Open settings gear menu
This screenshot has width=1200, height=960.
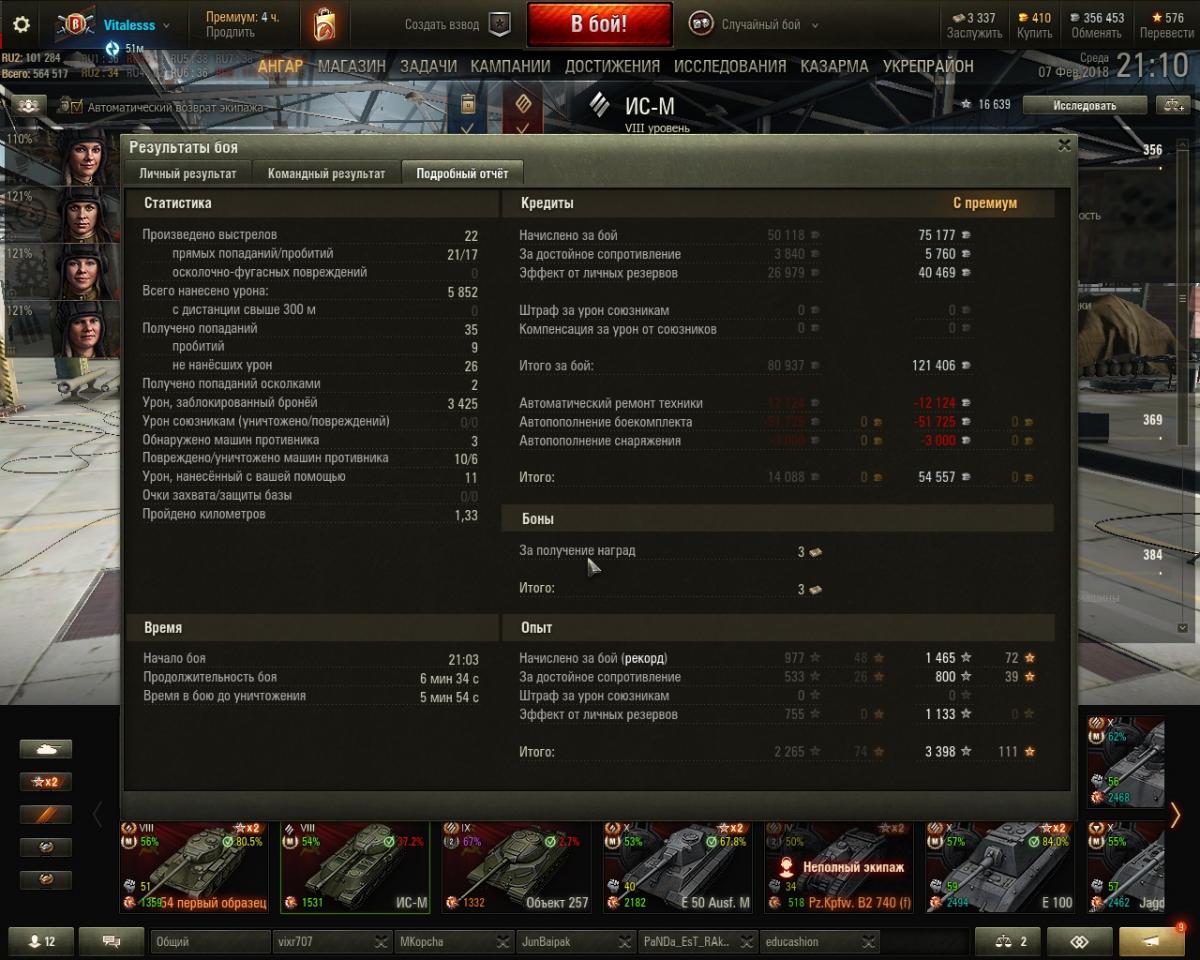[20, 25]
